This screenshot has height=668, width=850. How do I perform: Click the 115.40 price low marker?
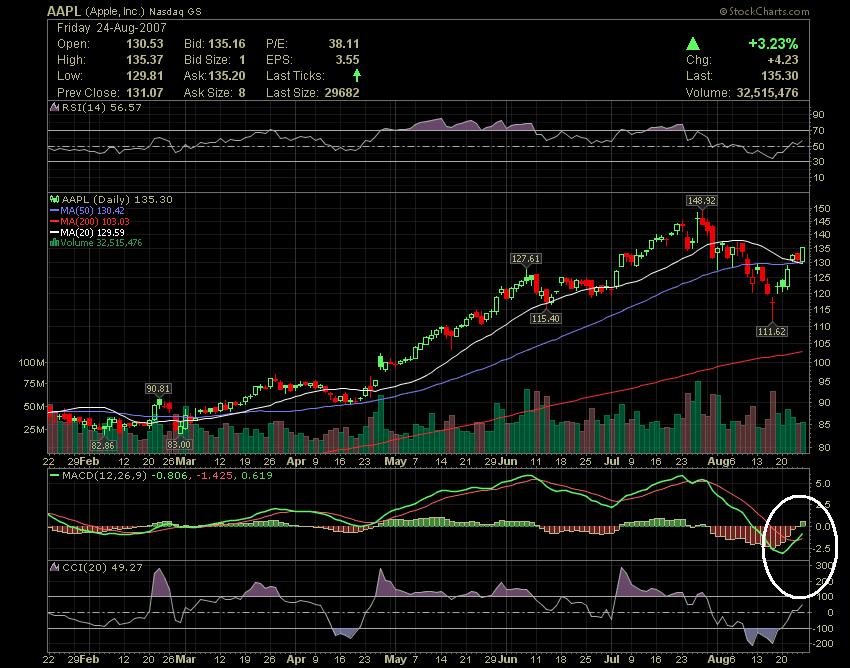[x=545, y=318]
